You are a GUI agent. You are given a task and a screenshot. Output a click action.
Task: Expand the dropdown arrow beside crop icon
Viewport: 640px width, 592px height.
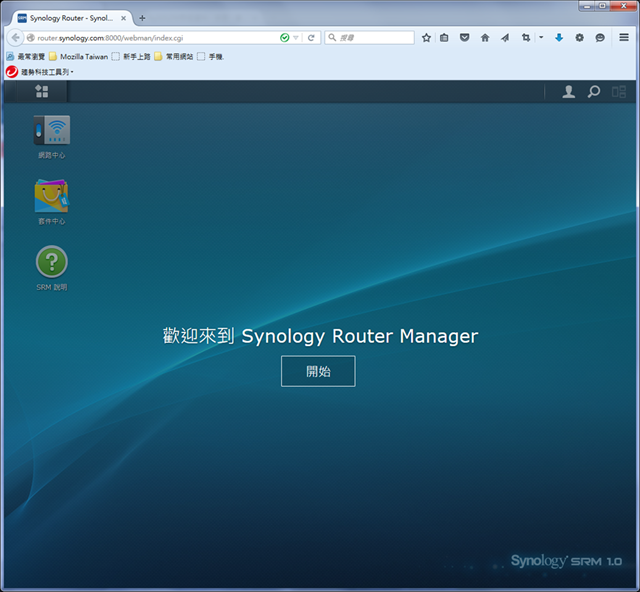tap(541, 38)
